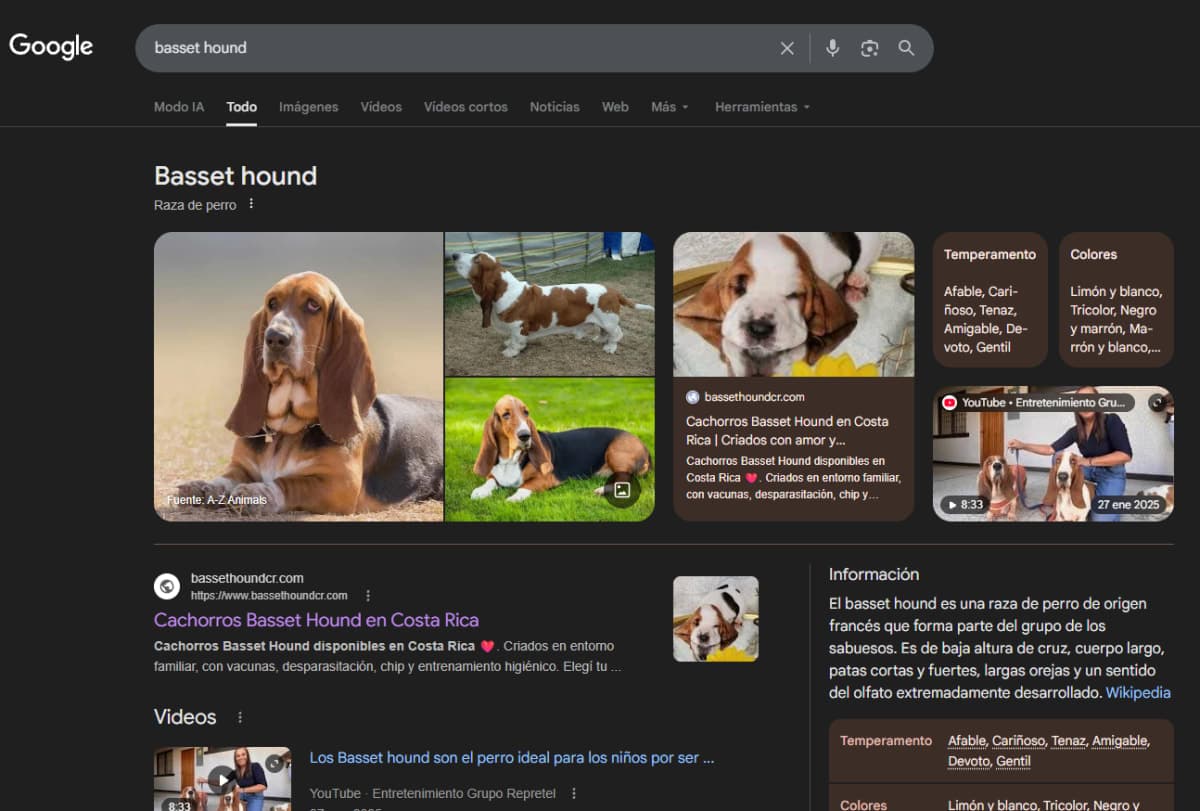Open the puppy thumbnail beside the search result
This screenshot has height=811, width=1200.
716,619
